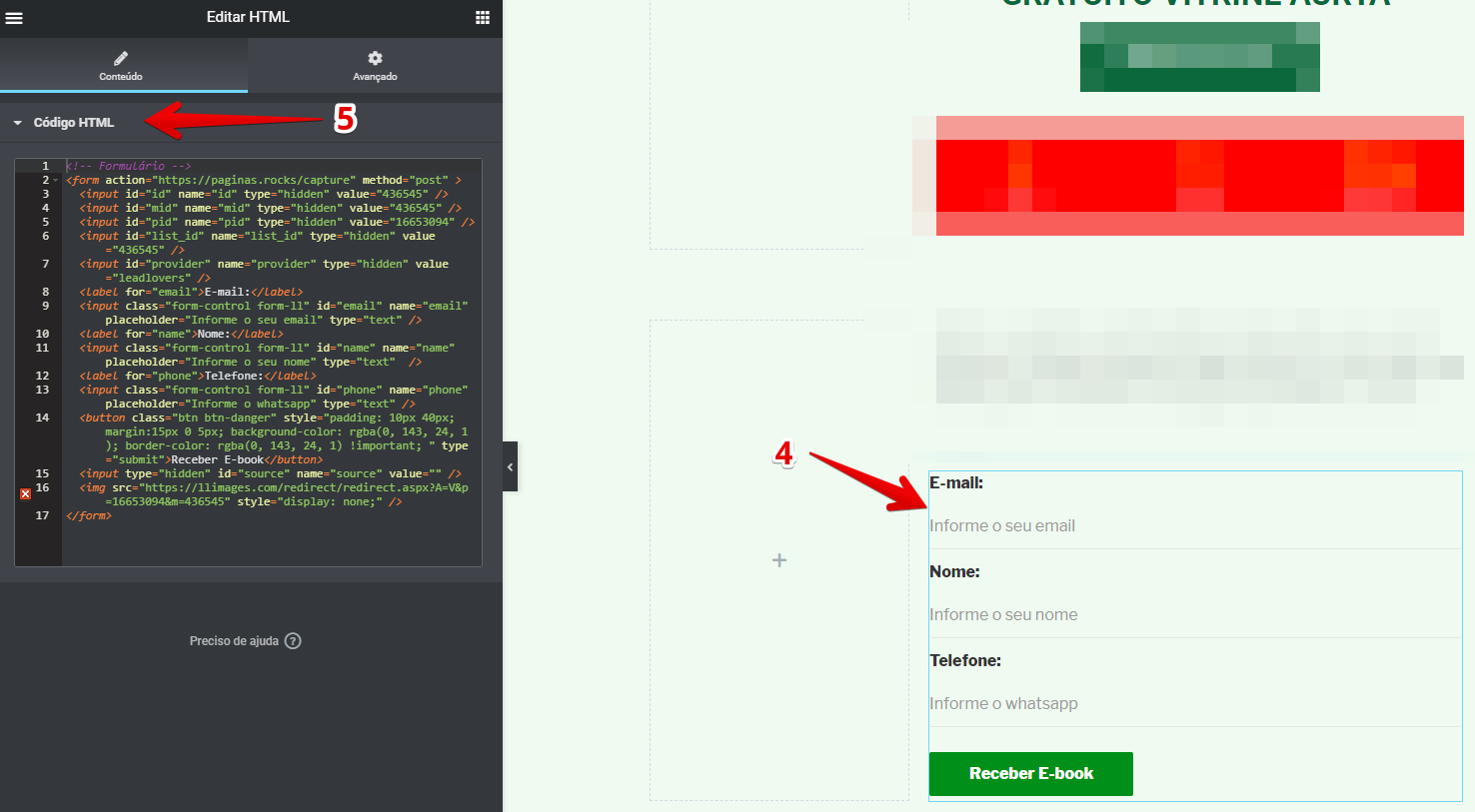The width and height of the screenshot is (1475, 812).
Task: Click the error marker on line 16
Action: coord(25,493)
